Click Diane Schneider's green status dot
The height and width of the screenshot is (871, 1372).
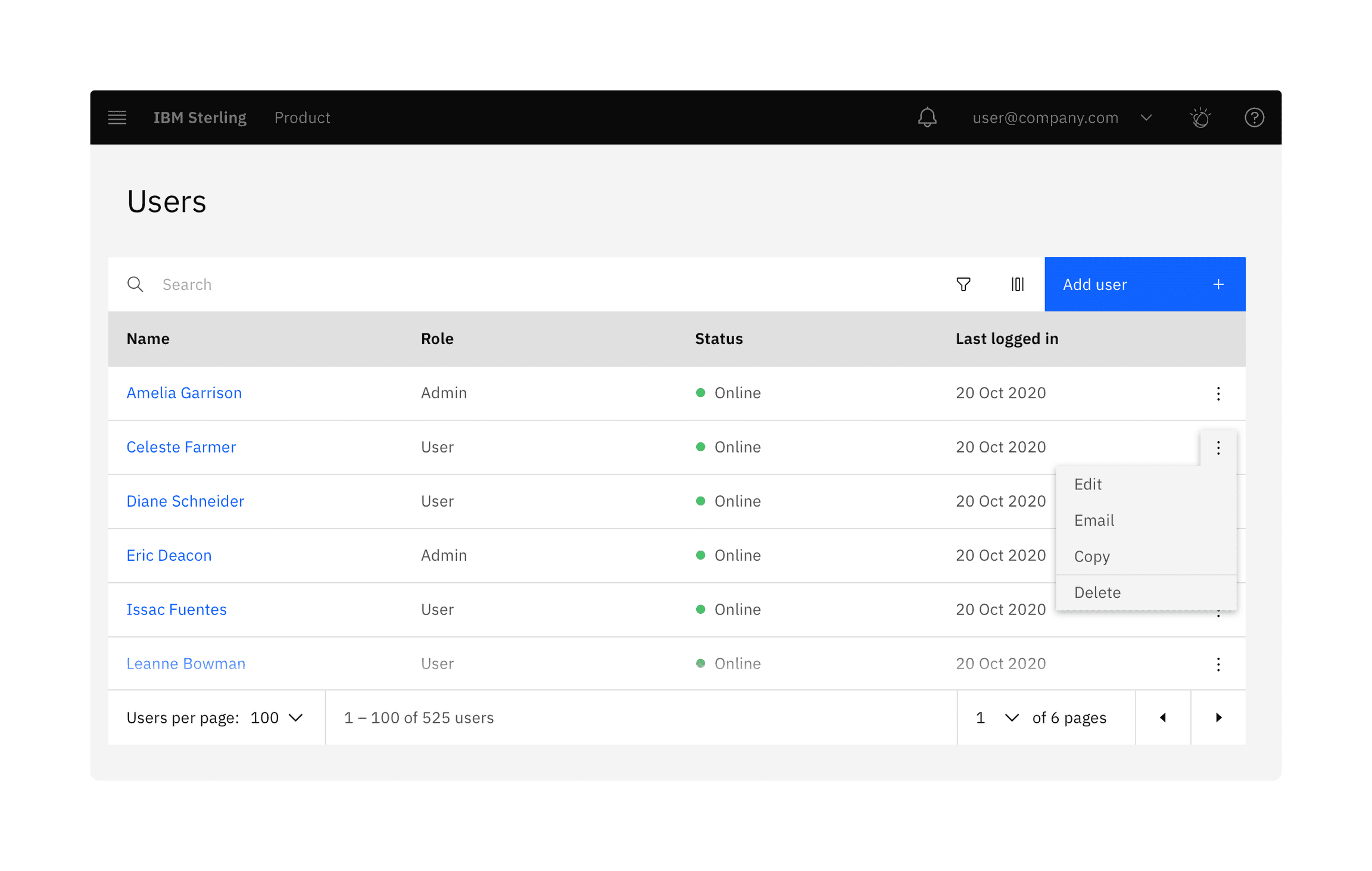[x=701, y=501]
